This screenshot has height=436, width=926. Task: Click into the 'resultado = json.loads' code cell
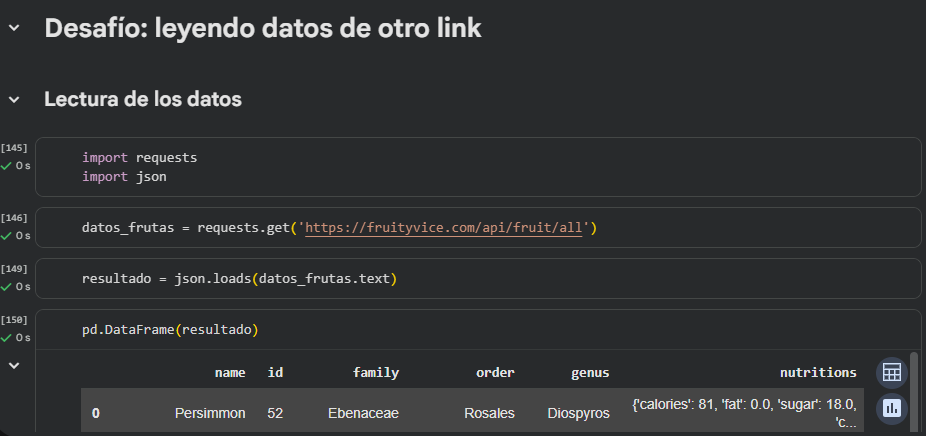point(478,278)
